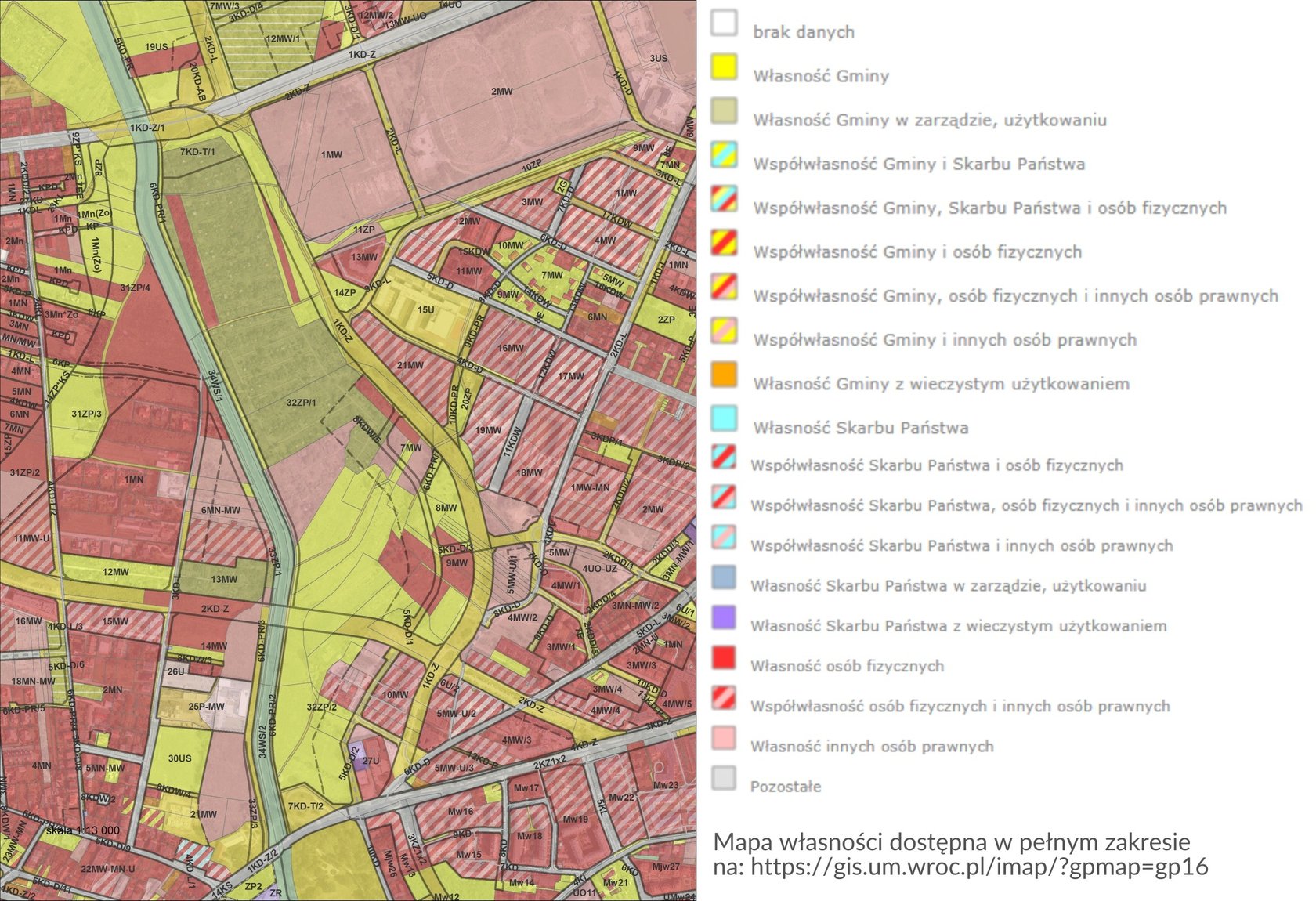Click the 30US yellow parcel
The width and height of the screenshot is (1316, 901).
tap(179, 758)
